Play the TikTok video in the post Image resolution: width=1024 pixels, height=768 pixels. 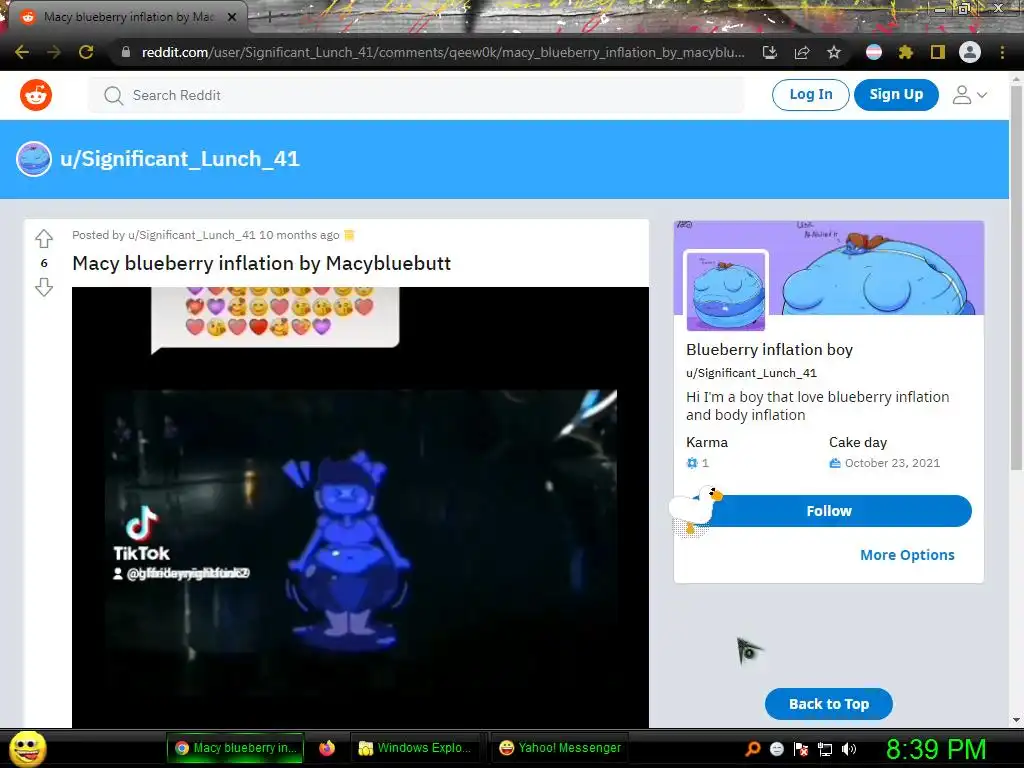(x=360, y=507)
